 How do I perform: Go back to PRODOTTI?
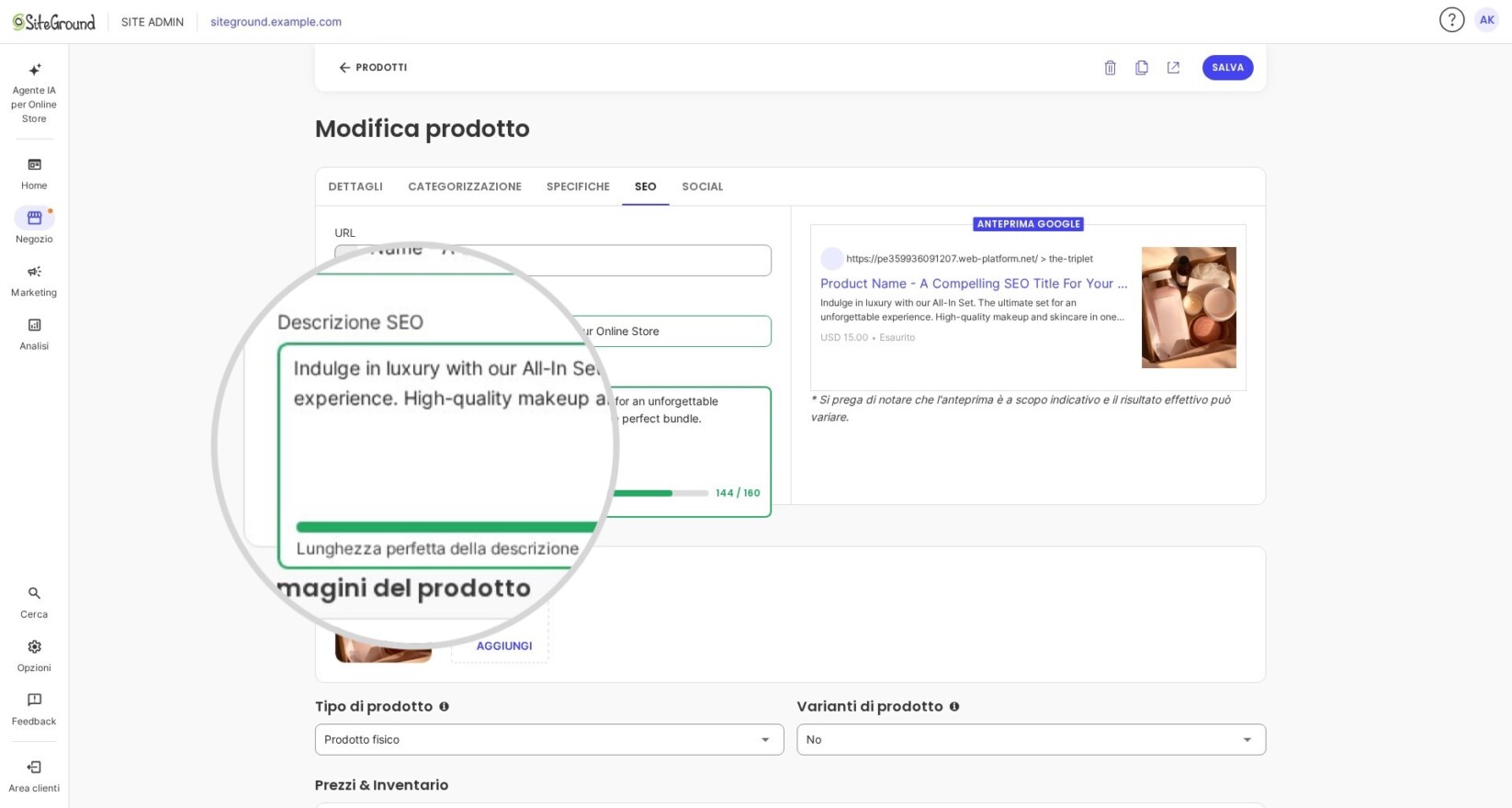(x=373, y=68)
